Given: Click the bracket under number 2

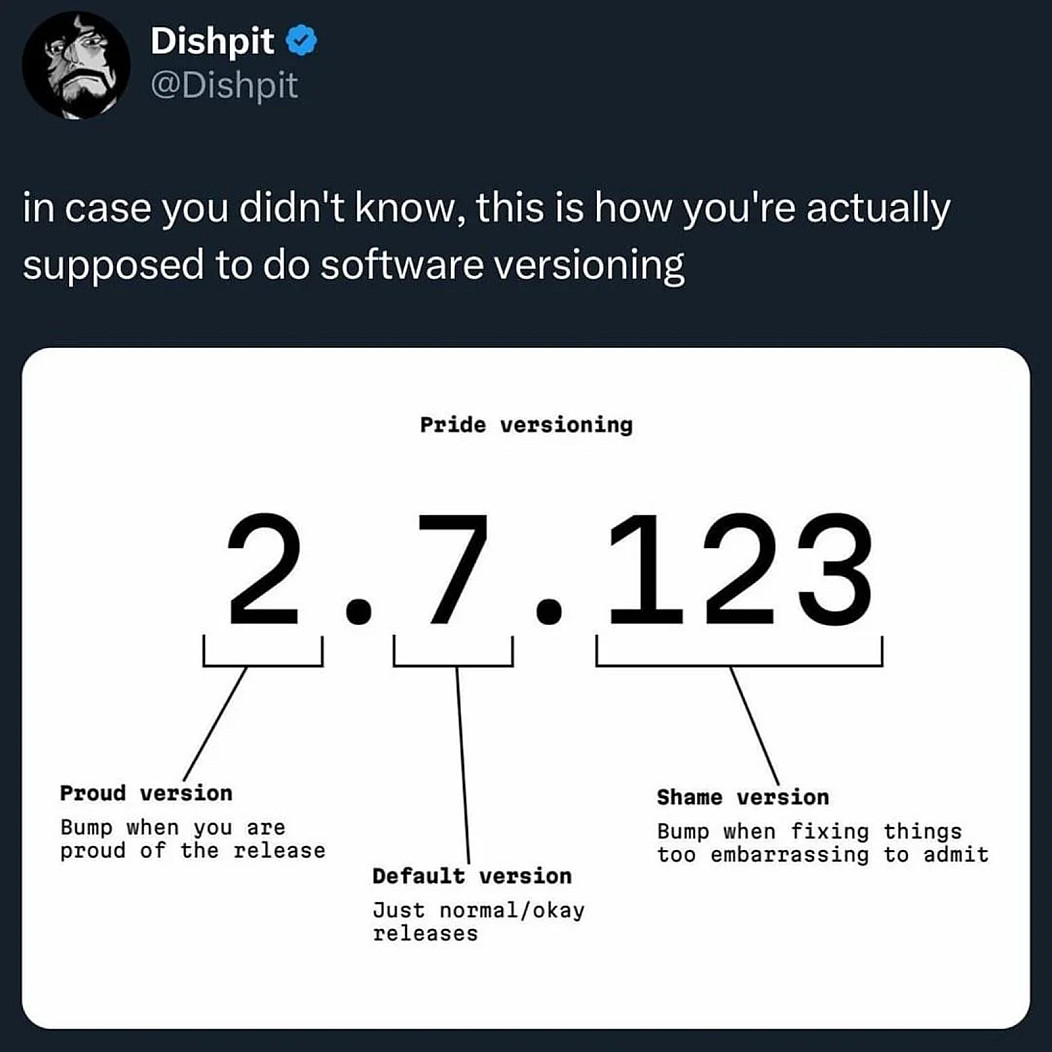Looking at the screenshot, I should pos(263,662).
